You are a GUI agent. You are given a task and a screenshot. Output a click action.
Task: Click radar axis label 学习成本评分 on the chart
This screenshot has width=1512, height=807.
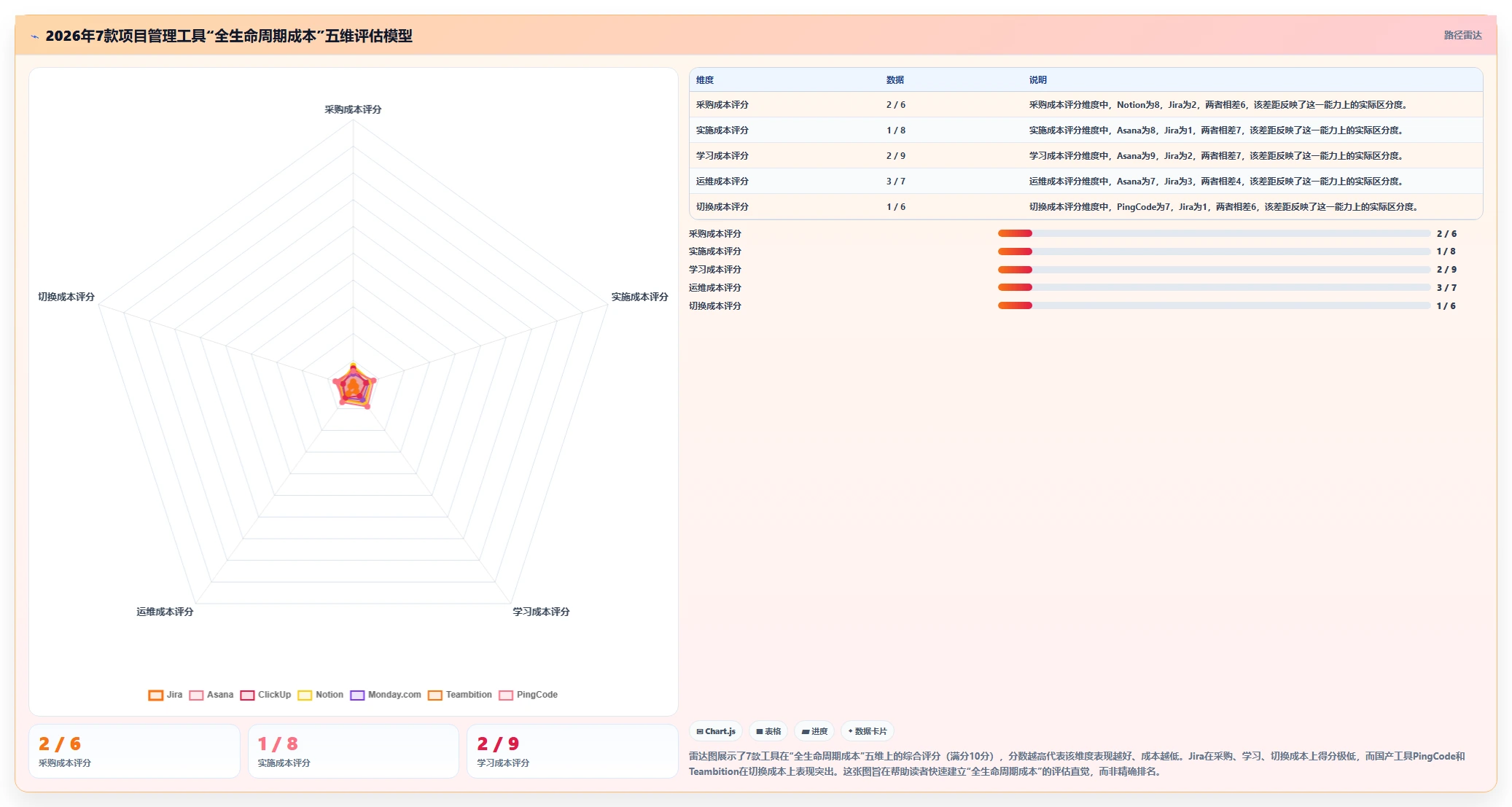[541, 612]
